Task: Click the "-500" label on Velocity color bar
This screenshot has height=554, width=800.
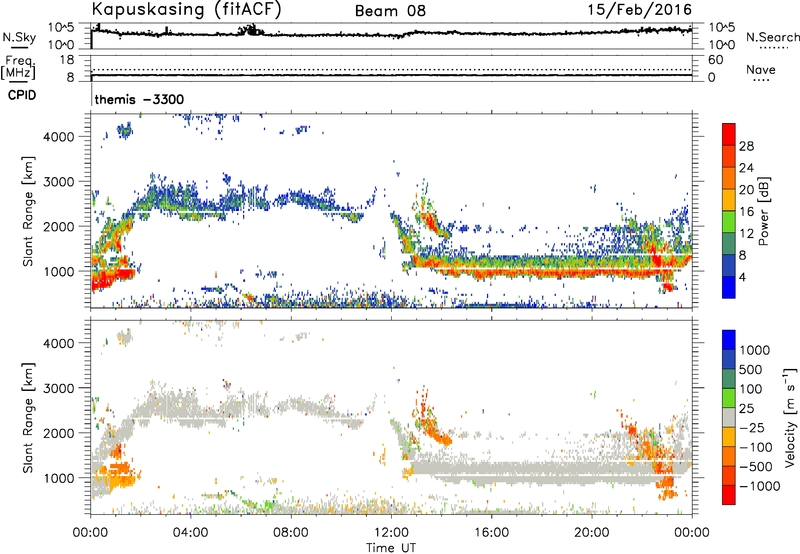Action: tap(756, 467)
